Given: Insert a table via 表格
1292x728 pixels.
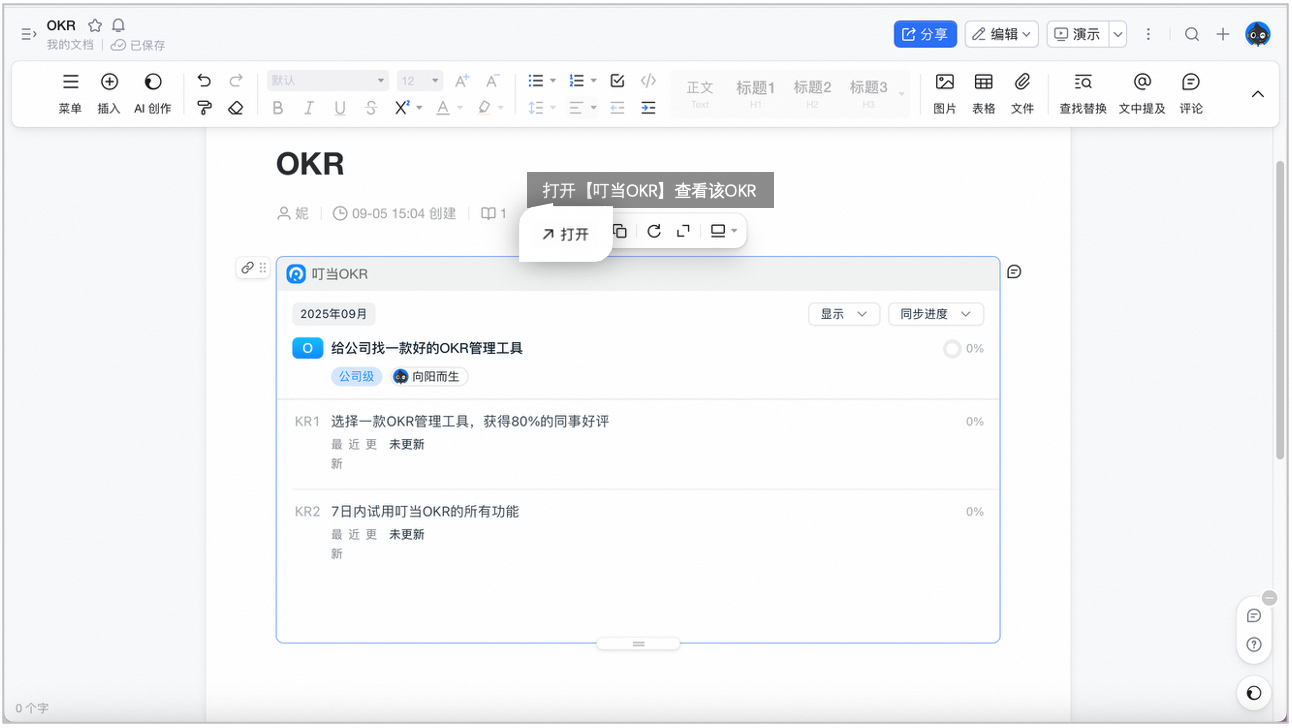Looking at the screenshot, I should click(984, 93).
